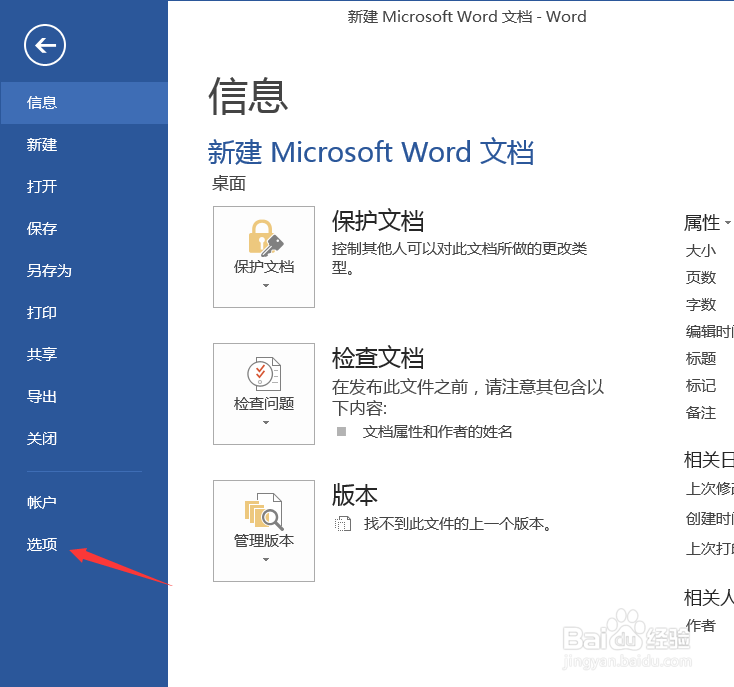Click the 版本 section heading
The height and width of the screenshot is (687, 734).
(355, 495)
